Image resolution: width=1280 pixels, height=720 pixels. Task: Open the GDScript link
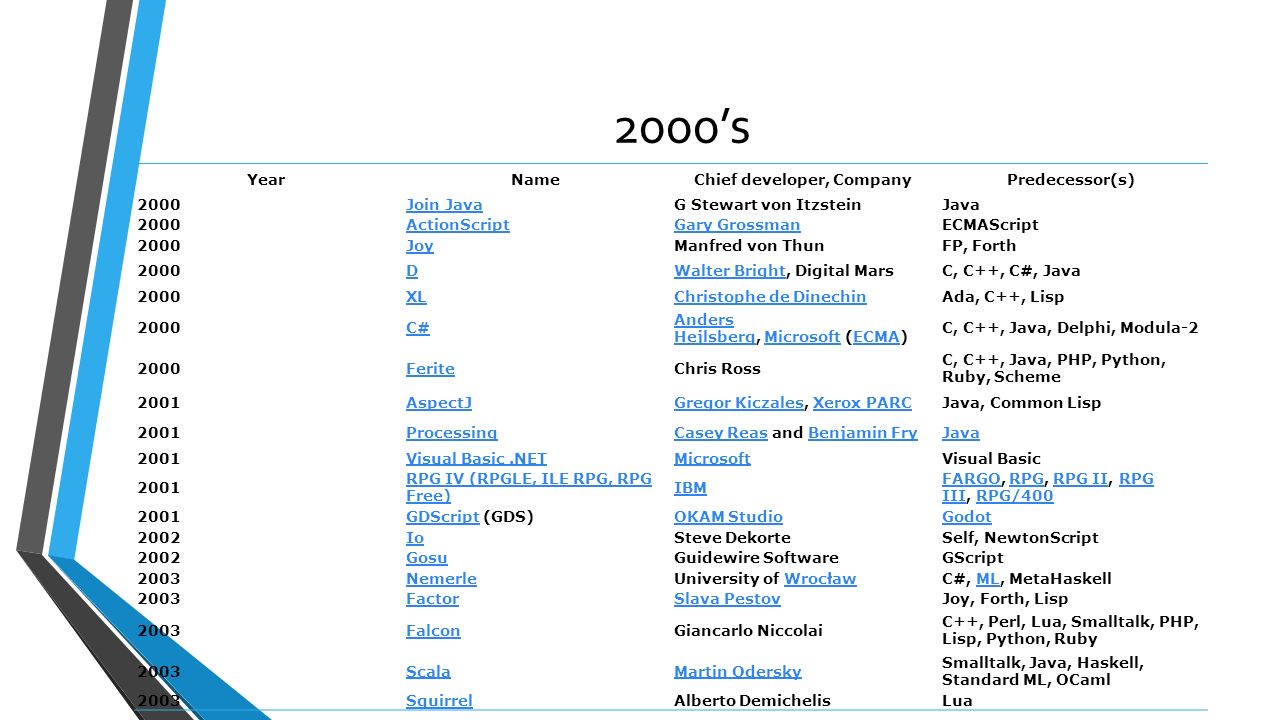(443, 517)
